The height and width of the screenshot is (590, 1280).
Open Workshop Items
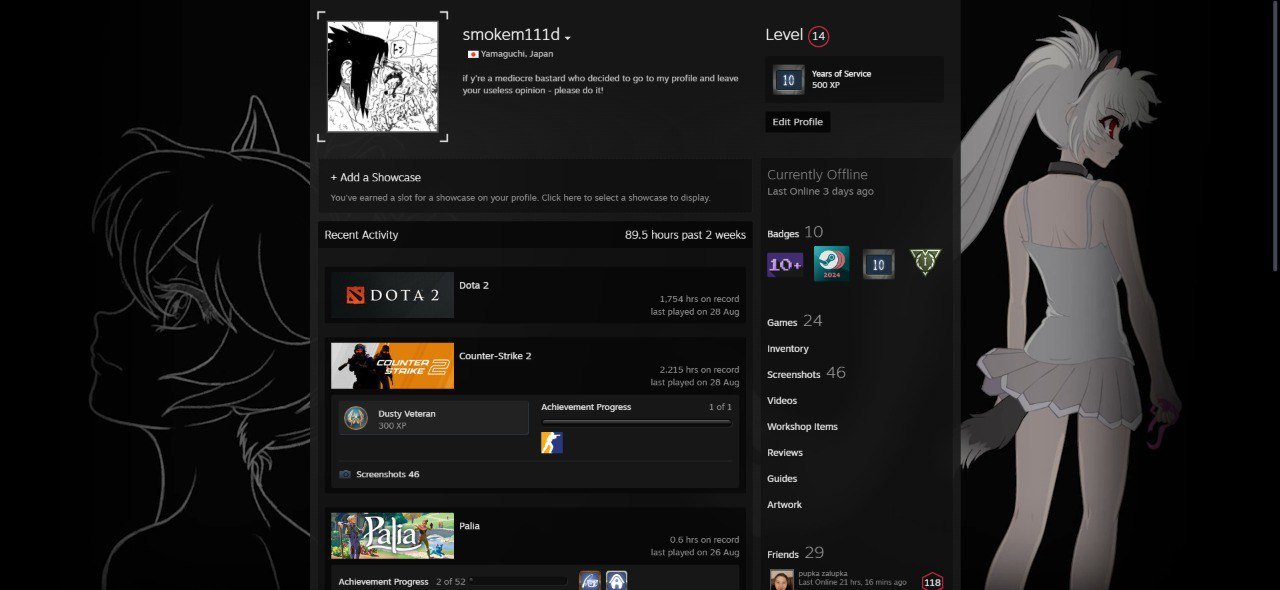pos(802,427)
